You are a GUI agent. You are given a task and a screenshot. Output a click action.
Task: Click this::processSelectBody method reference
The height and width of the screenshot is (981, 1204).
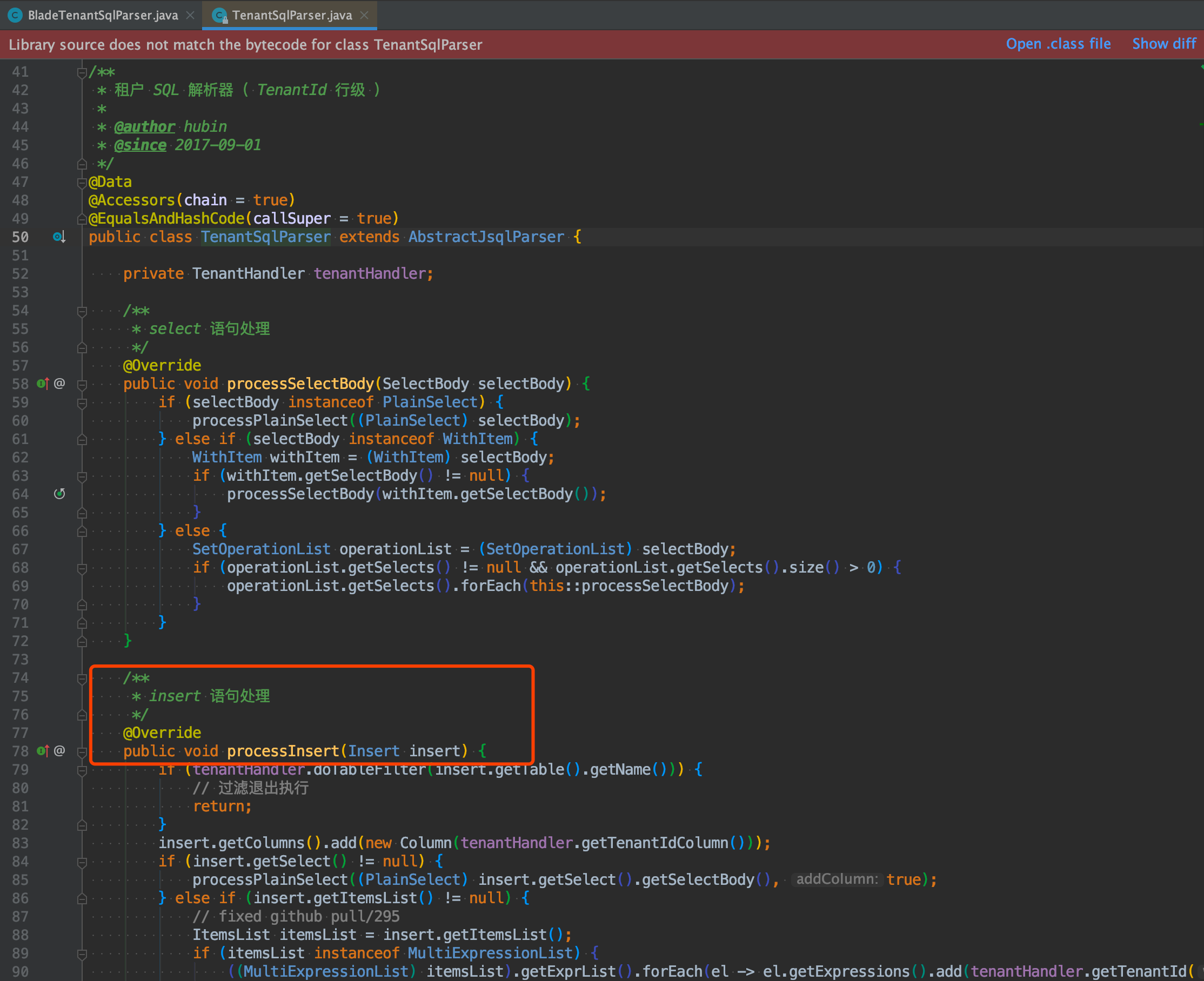(629, 586)
